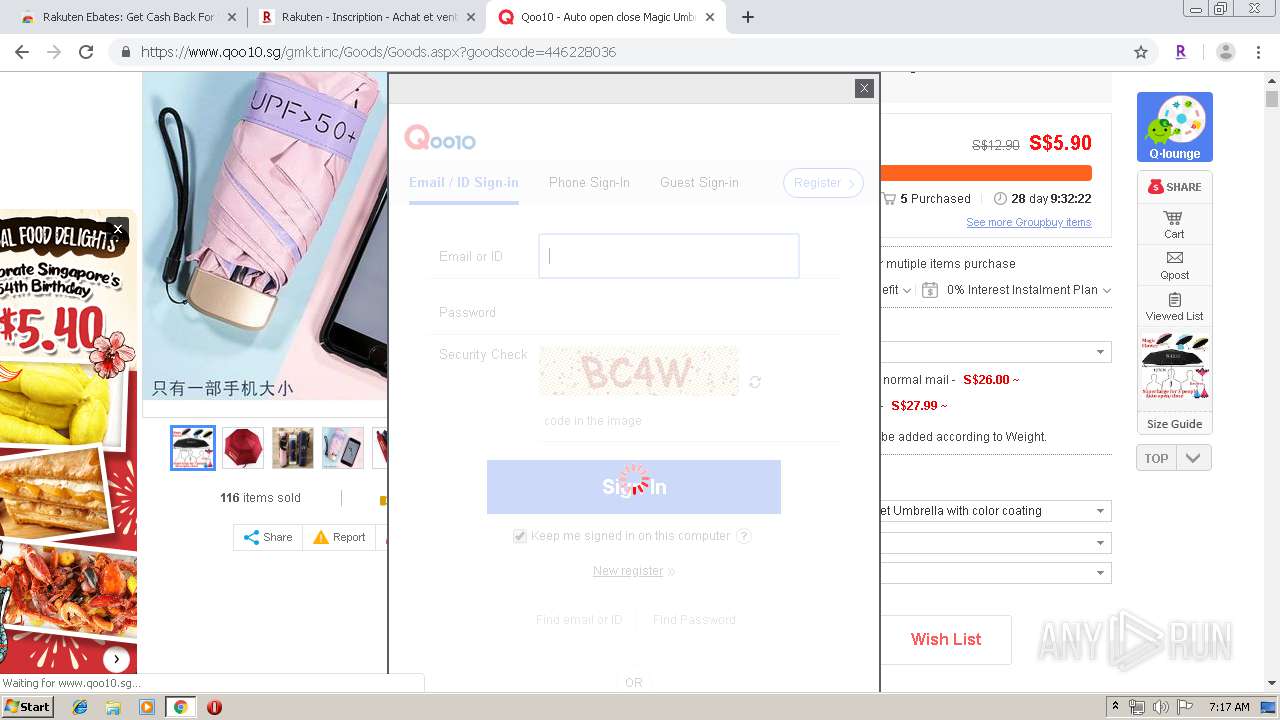Bookmark this page with star icon
Screen dimensions: 1280x720
pos(1141,52)
